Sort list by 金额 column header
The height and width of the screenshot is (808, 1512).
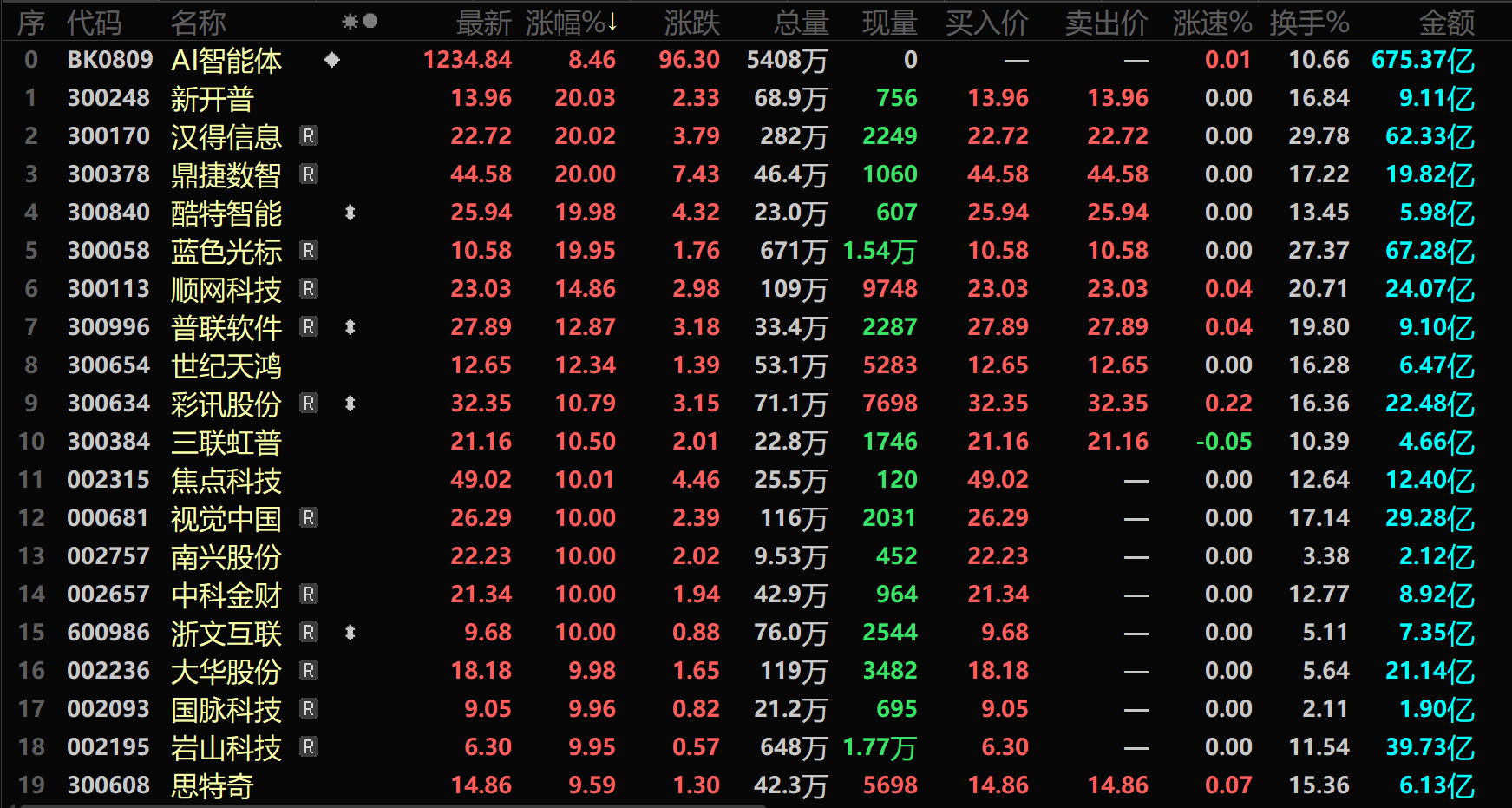point(1445,23)
